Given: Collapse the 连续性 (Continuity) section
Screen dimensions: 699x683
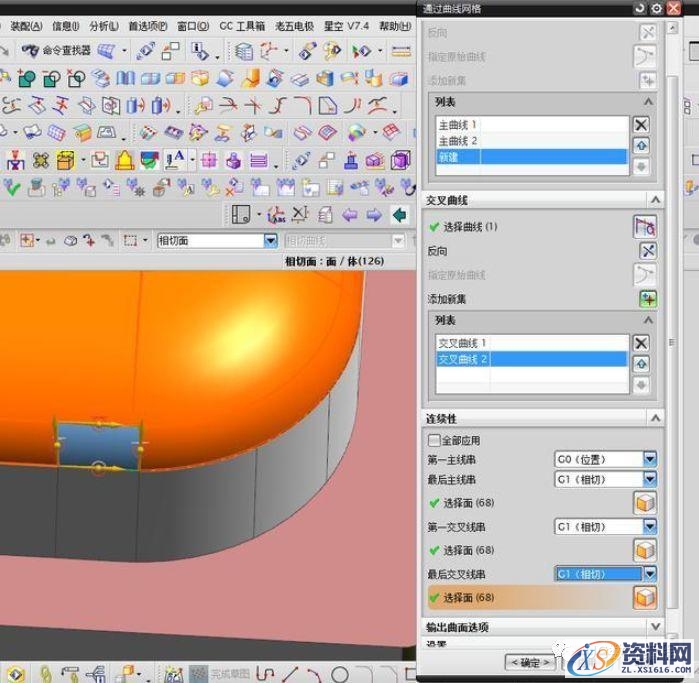Looking at the screenshot, I should [654, 418].
